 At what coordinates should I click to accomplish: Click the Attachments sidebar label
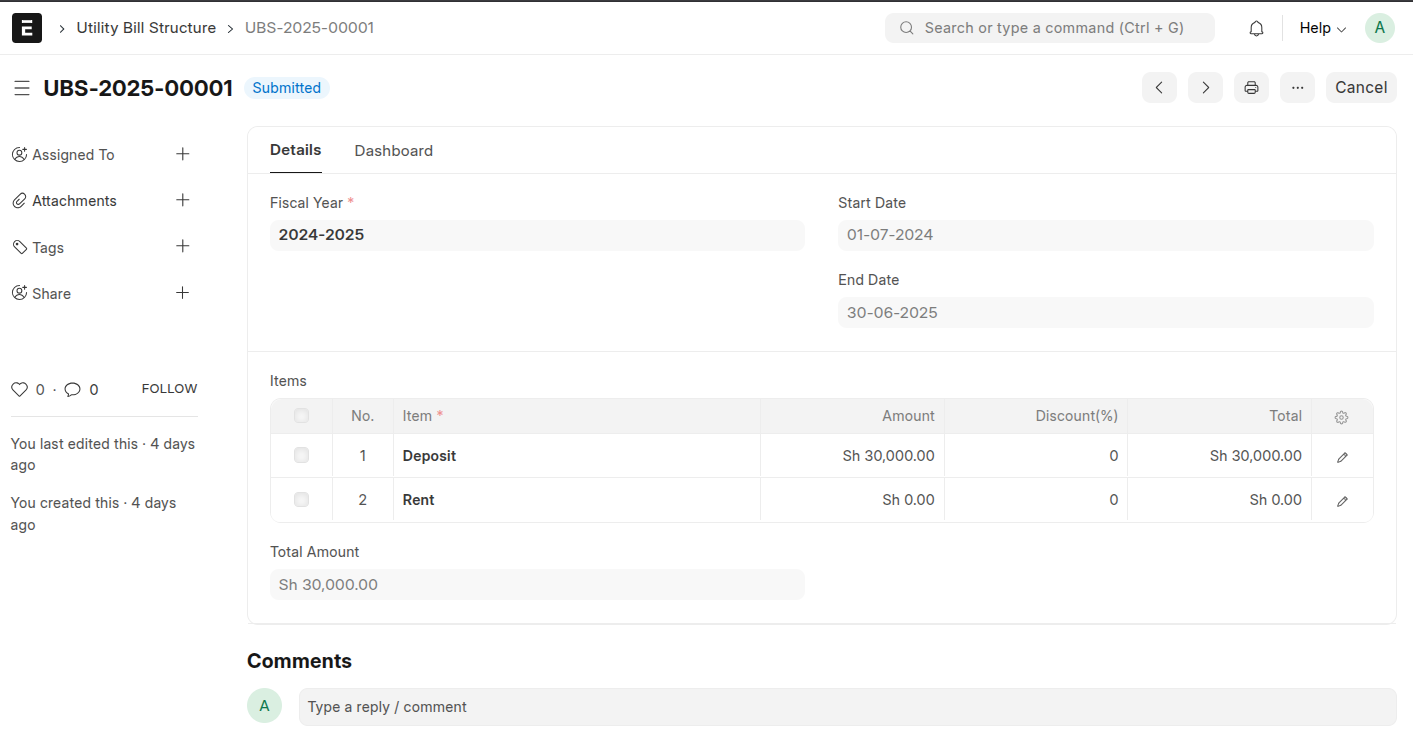(x=74, y=201)
